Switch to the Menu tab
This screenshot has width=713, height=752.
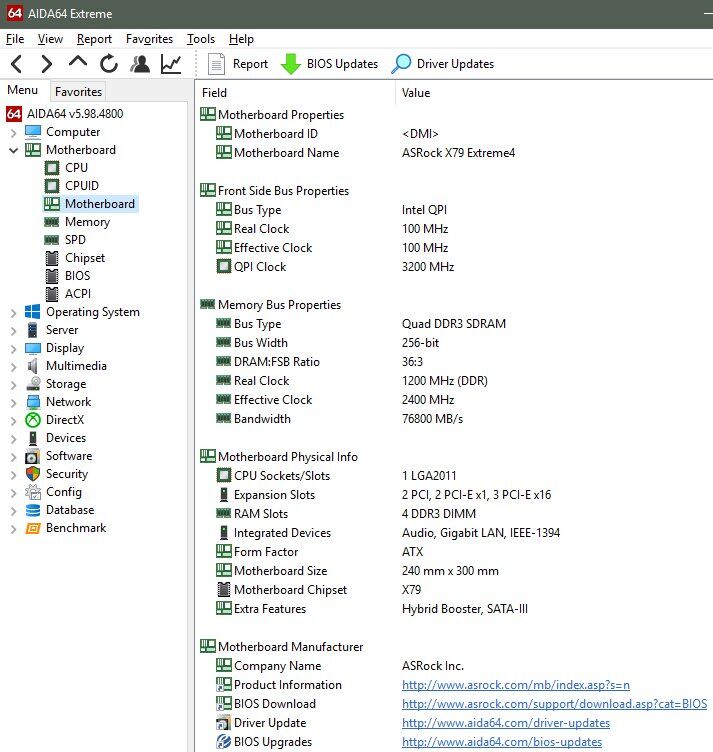pyautogui.click(x=23, y=90)
